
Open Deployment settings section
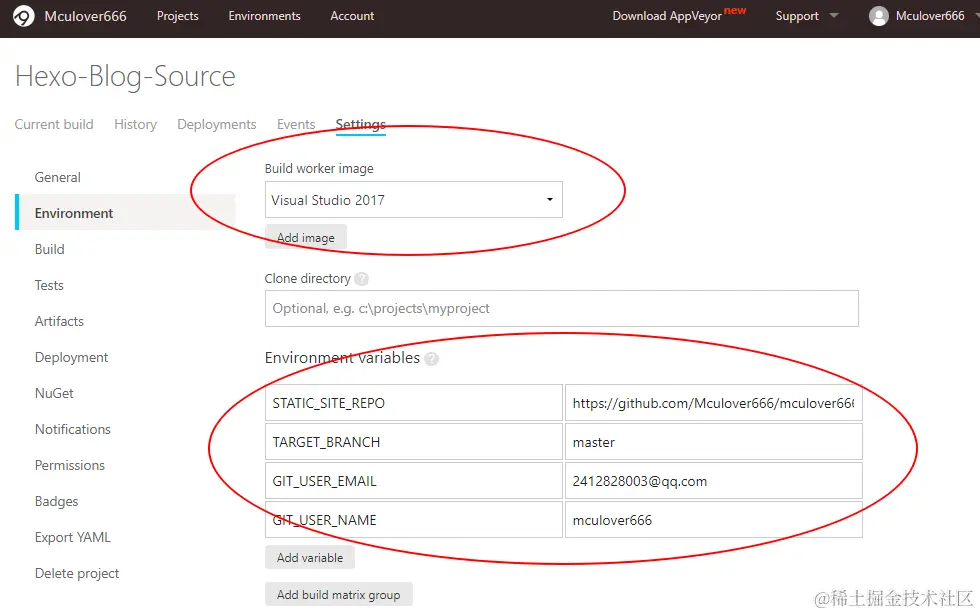click(x=71, y=358)
